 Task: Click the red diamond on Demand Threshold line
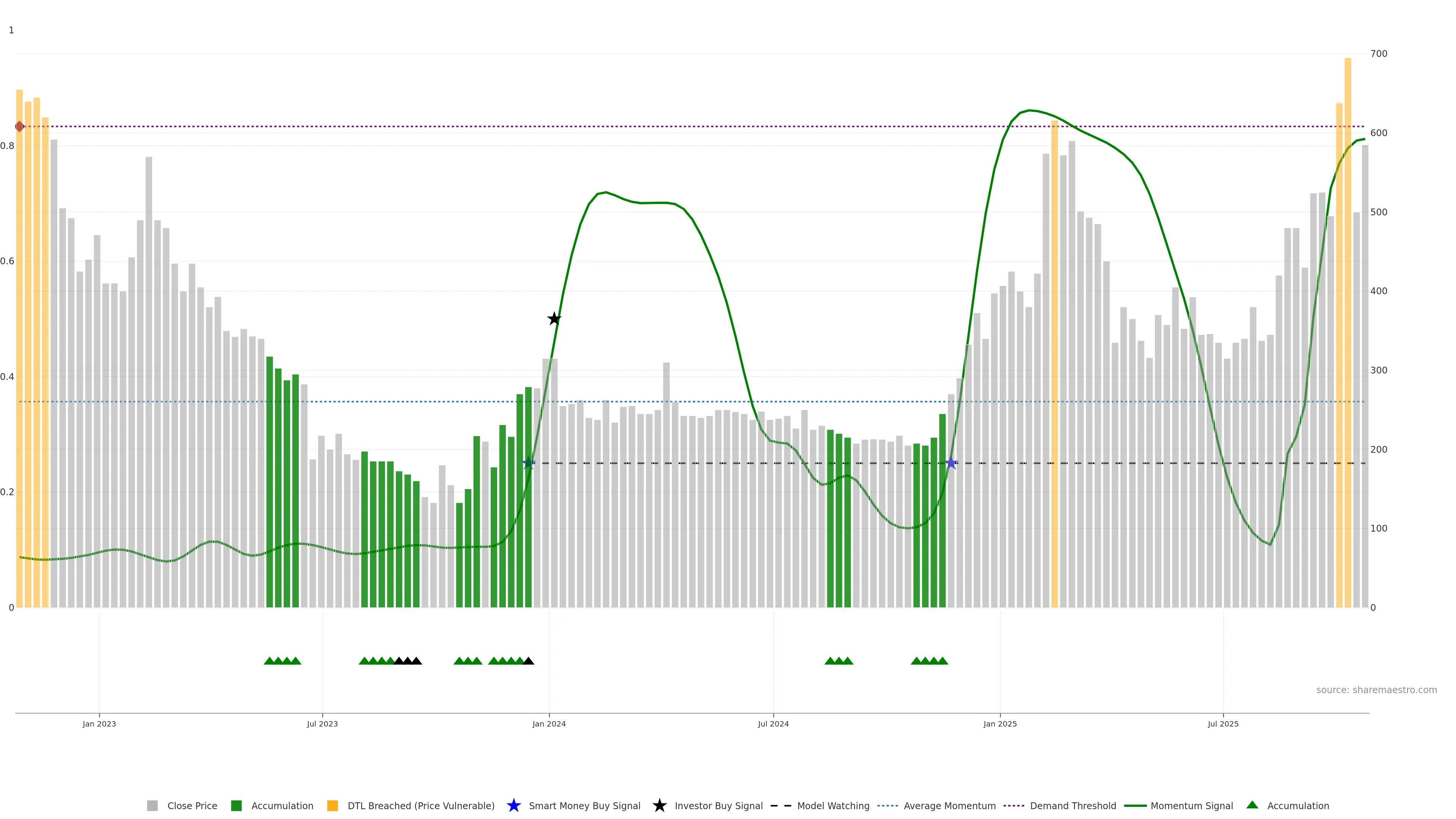point(20,127)
